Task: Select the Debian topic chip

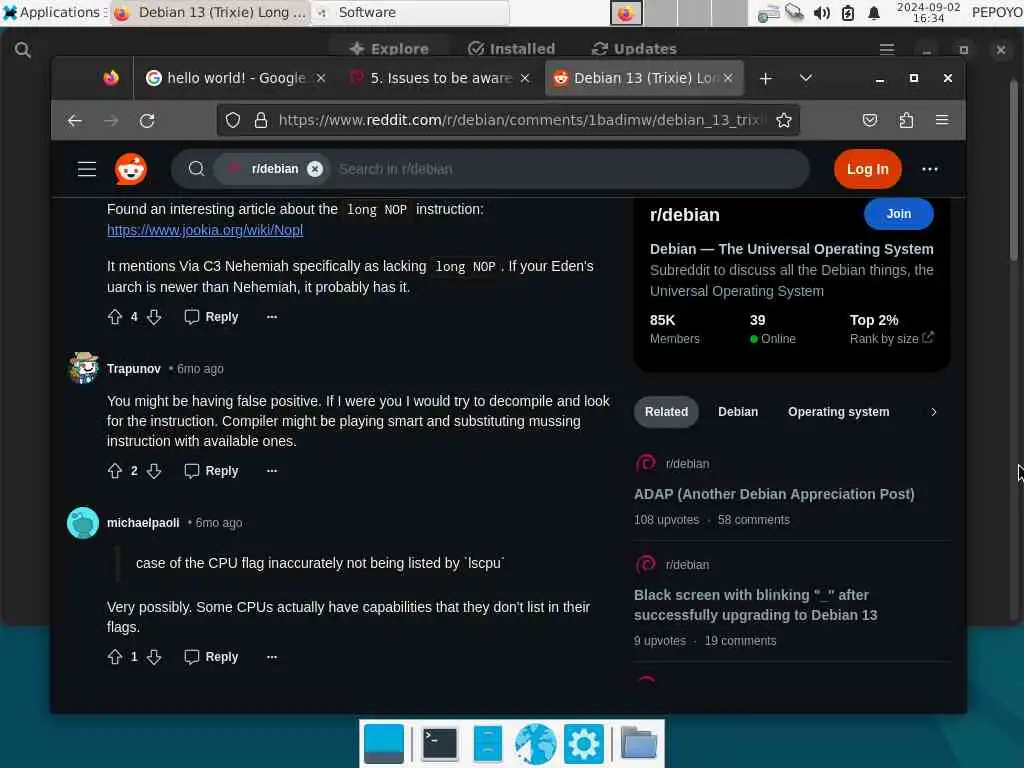Action: tap(738, 412)
